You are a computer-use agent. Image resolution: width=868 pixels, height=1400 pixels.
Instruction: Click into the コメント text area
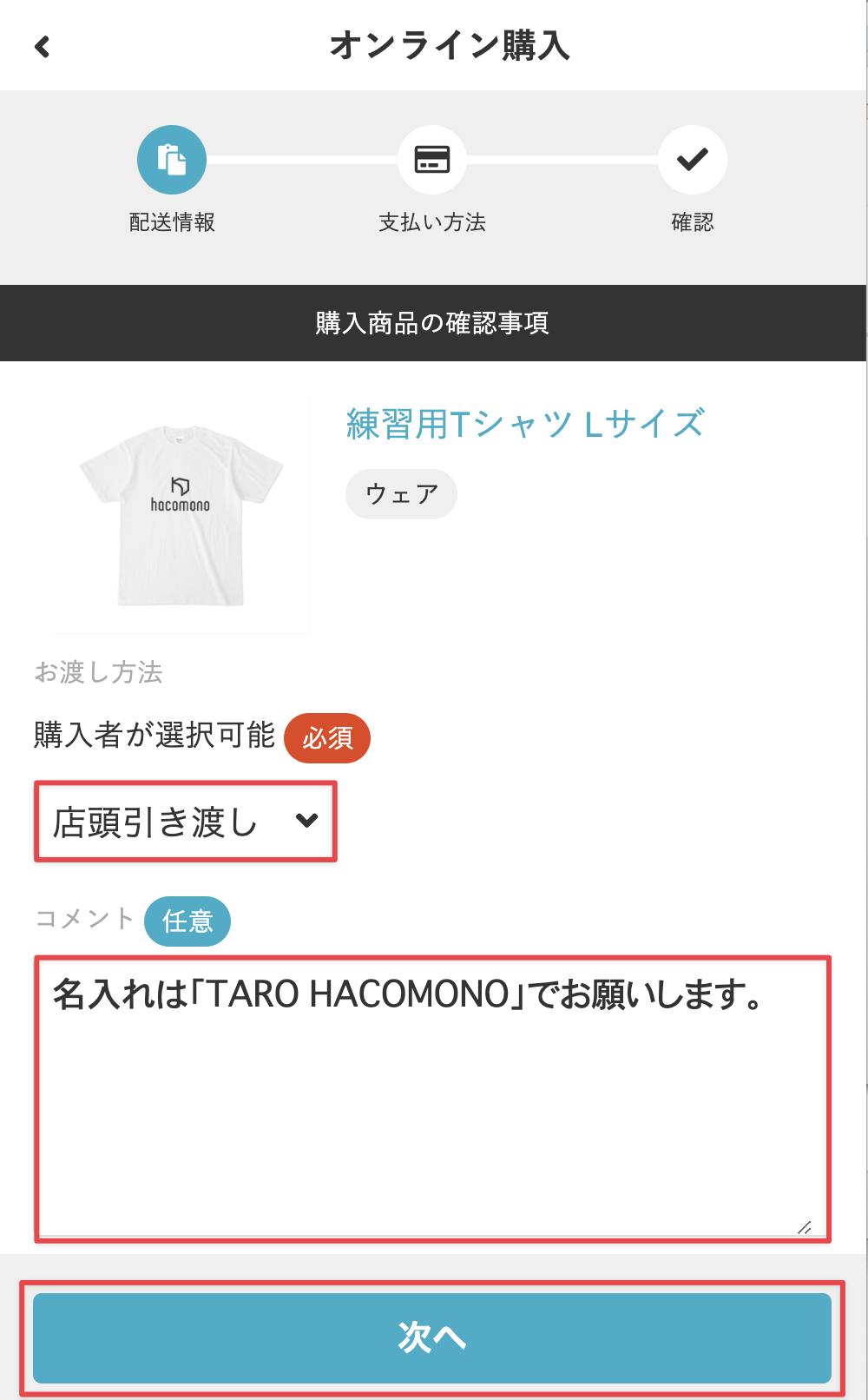pos(432,1099)
